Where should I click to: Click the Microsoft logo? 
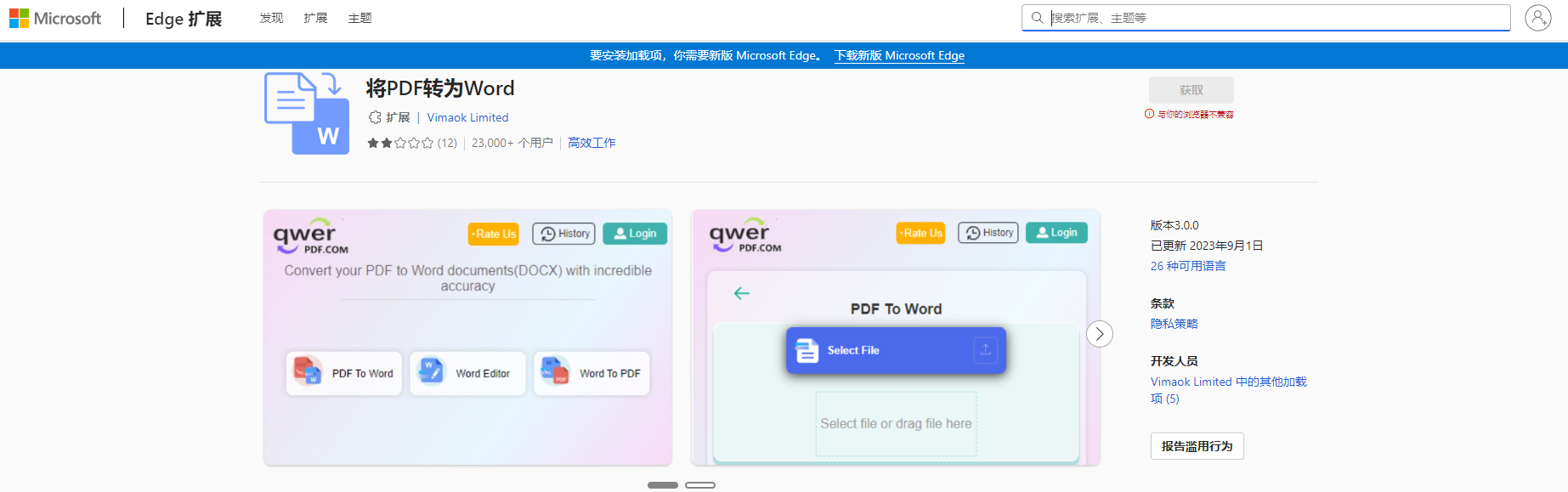55,18
